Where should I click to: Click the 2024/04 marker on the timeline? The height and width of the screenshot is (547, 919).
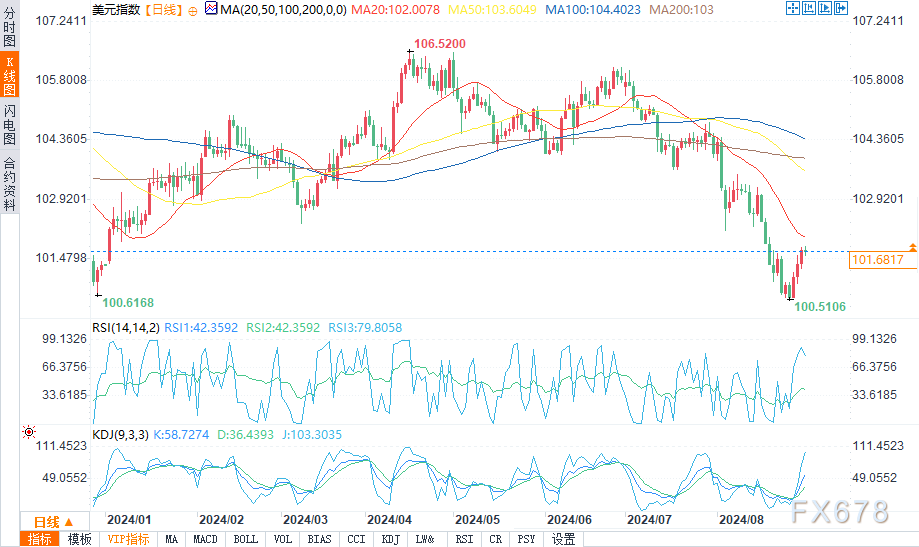(x=386, y=520)
